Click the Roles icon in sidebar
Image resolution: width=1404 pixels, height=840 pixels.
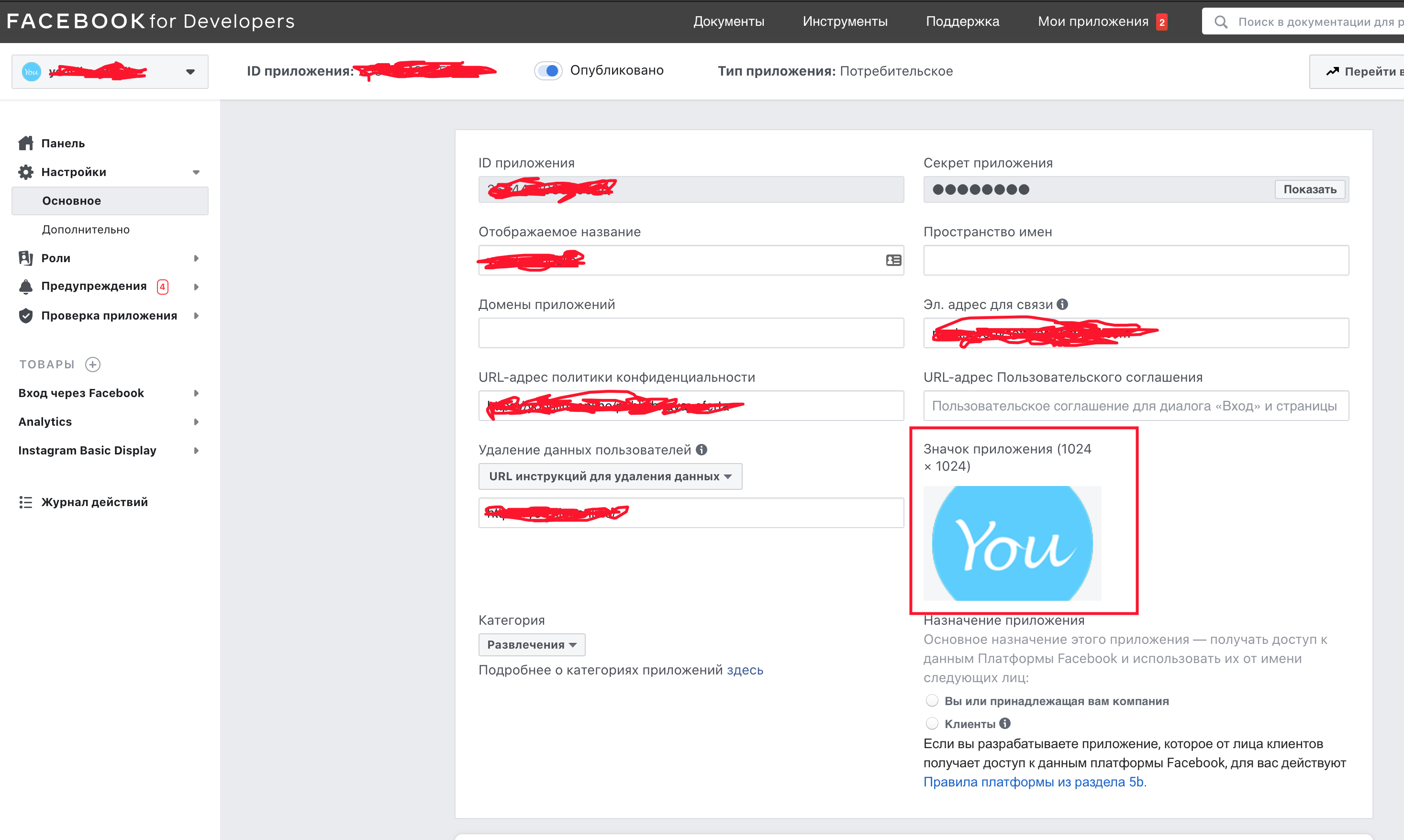[25, 258]
